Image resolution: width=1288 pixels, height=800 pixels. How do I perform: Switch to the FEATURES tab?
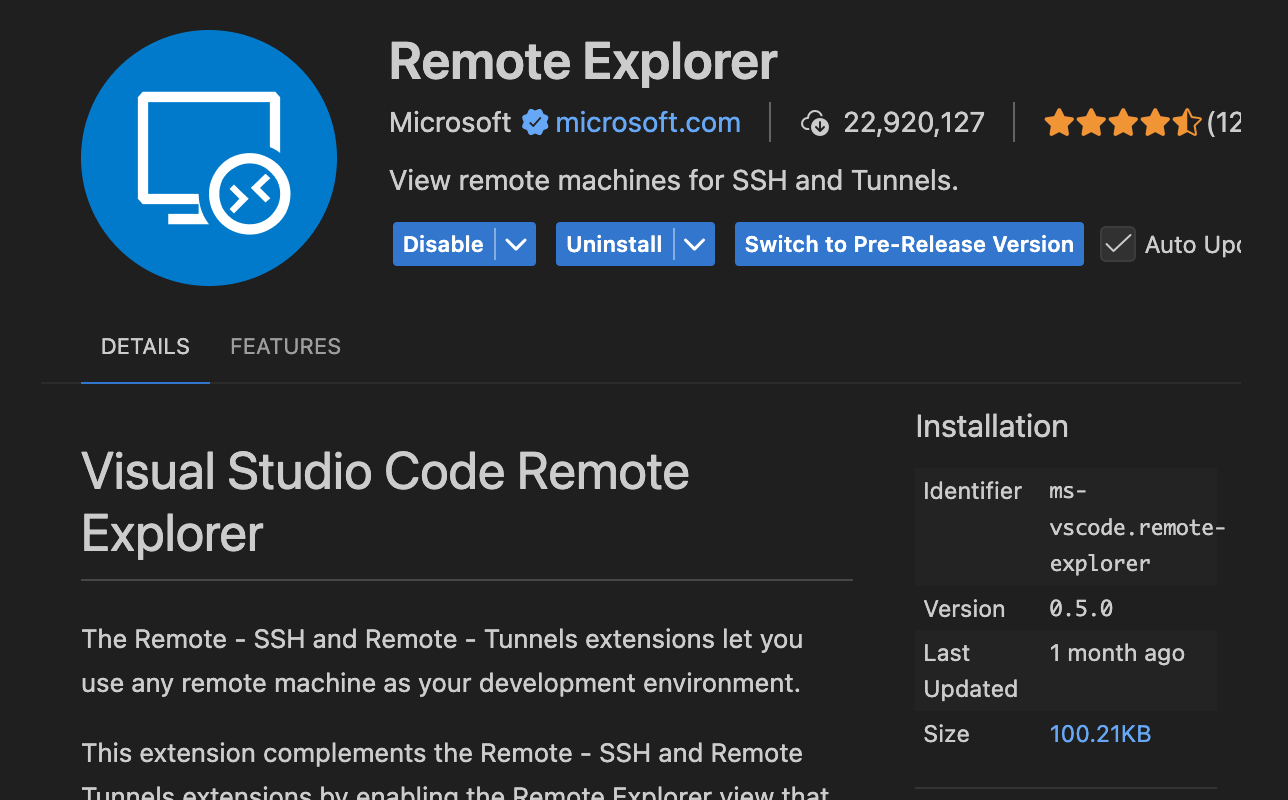point(285,347)
